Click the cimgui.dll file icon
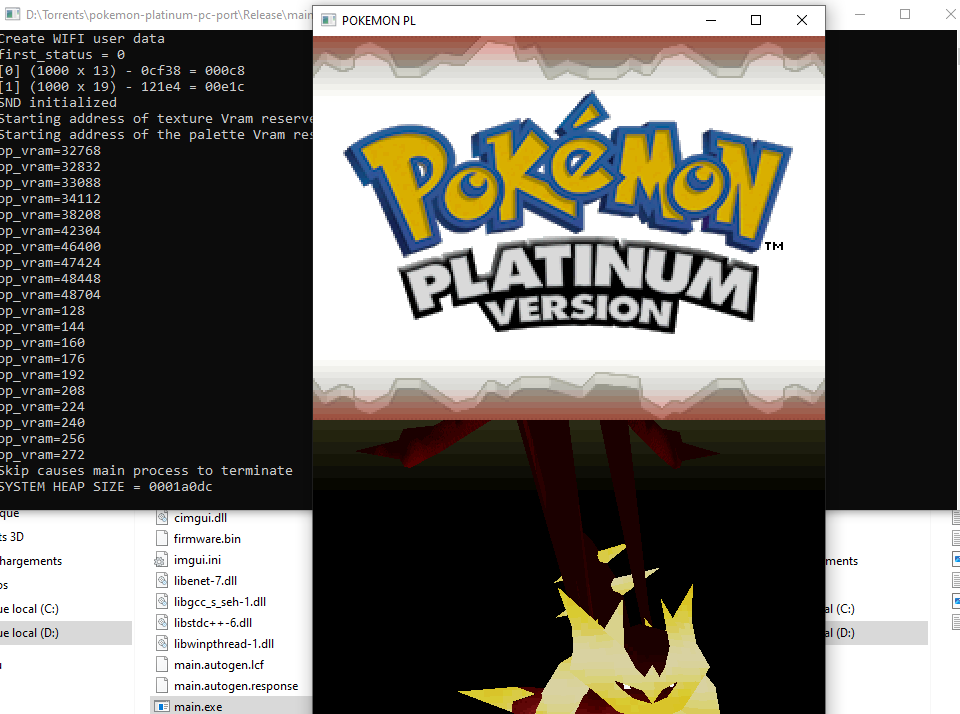 [162, 518]
